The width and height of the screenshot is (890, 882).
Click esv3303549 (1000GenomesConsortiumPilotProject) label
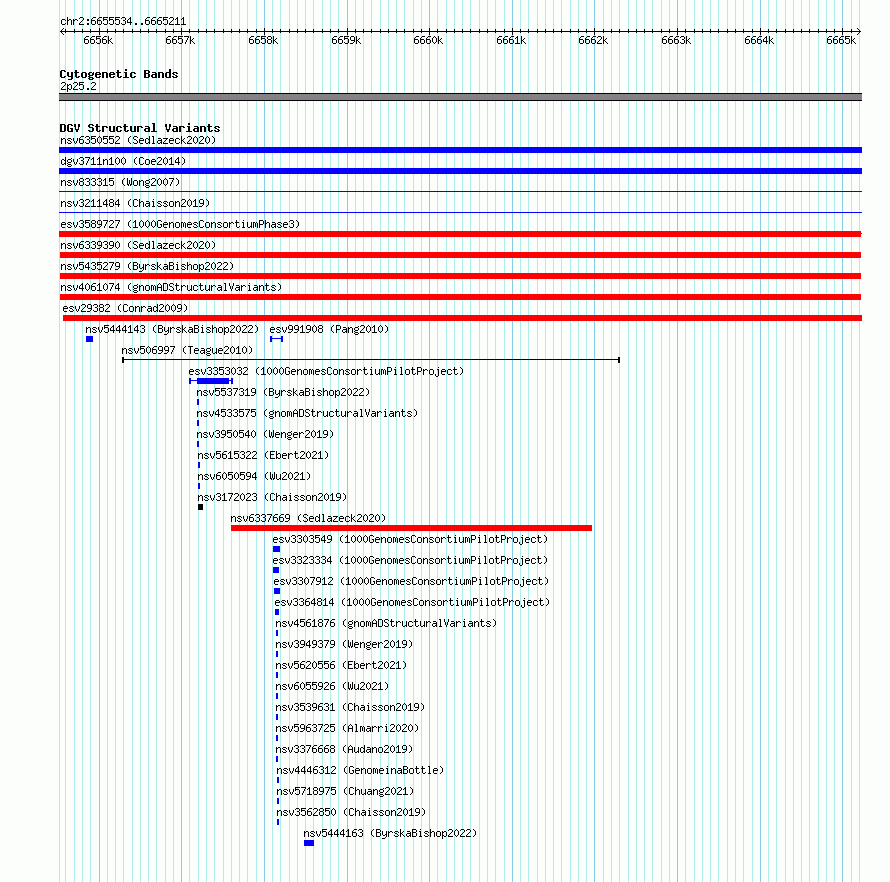(x=410, y=539)
